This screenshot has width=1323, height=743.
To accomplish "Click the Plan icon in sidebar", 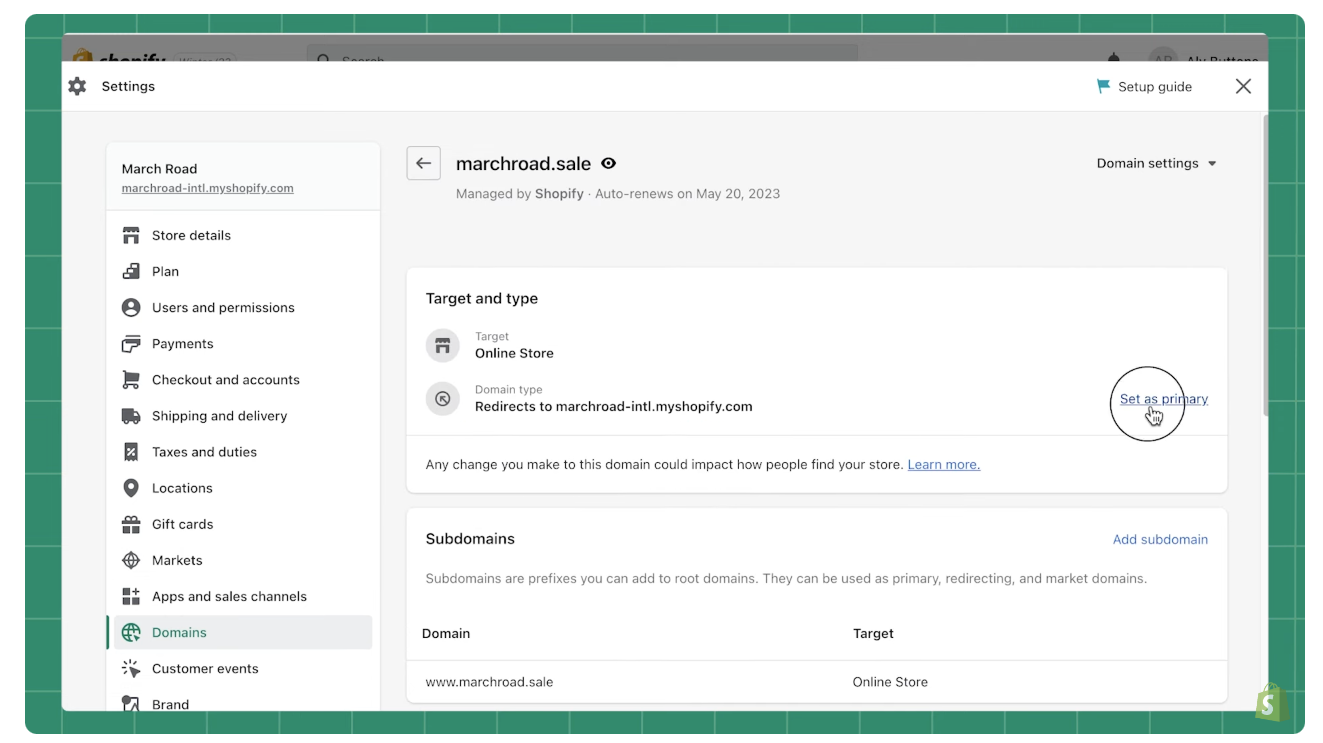I will (x=131, y=272).
